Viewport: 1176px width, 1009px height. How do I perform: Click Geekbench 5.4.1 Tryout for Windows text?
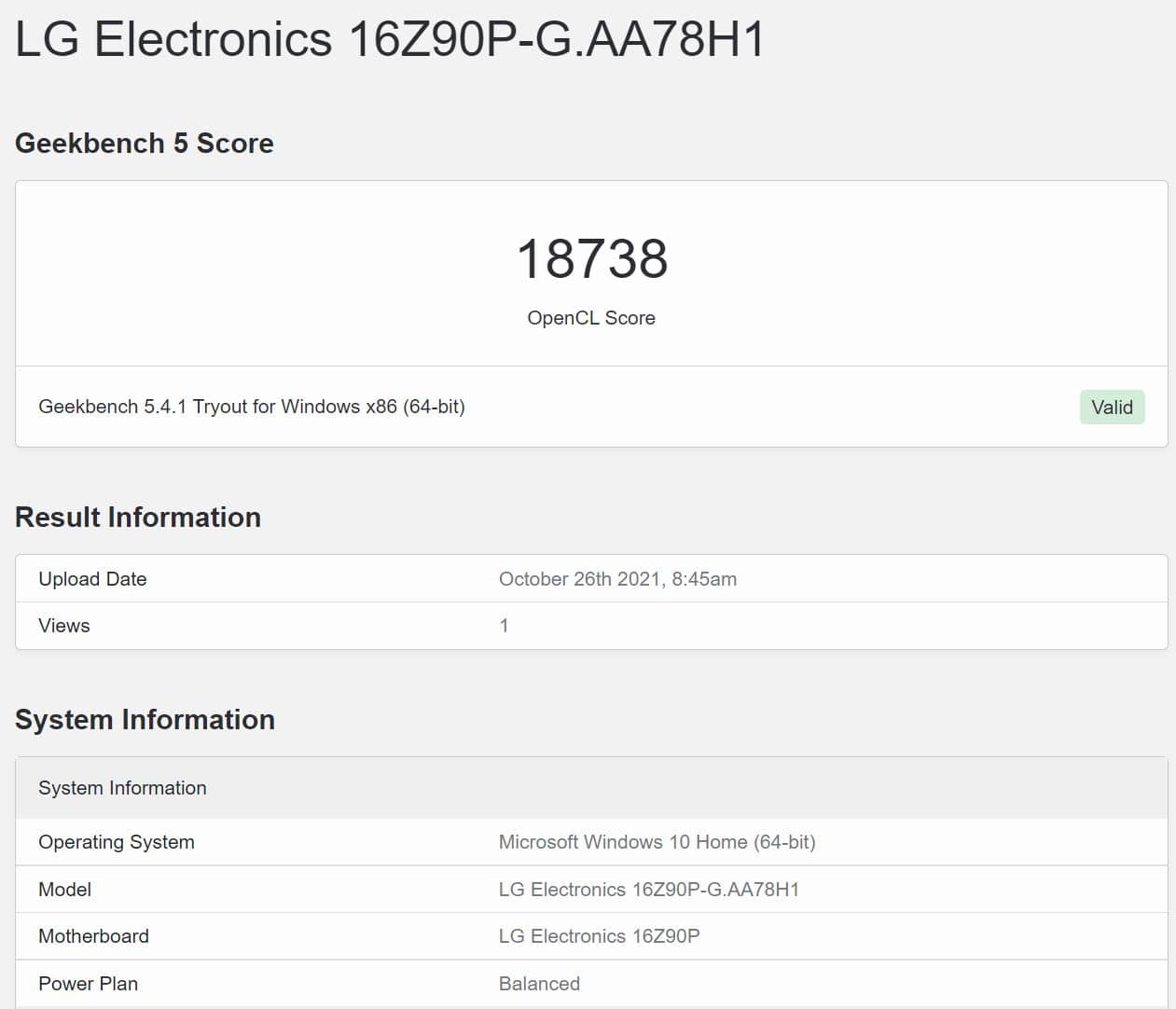[252, 407]
